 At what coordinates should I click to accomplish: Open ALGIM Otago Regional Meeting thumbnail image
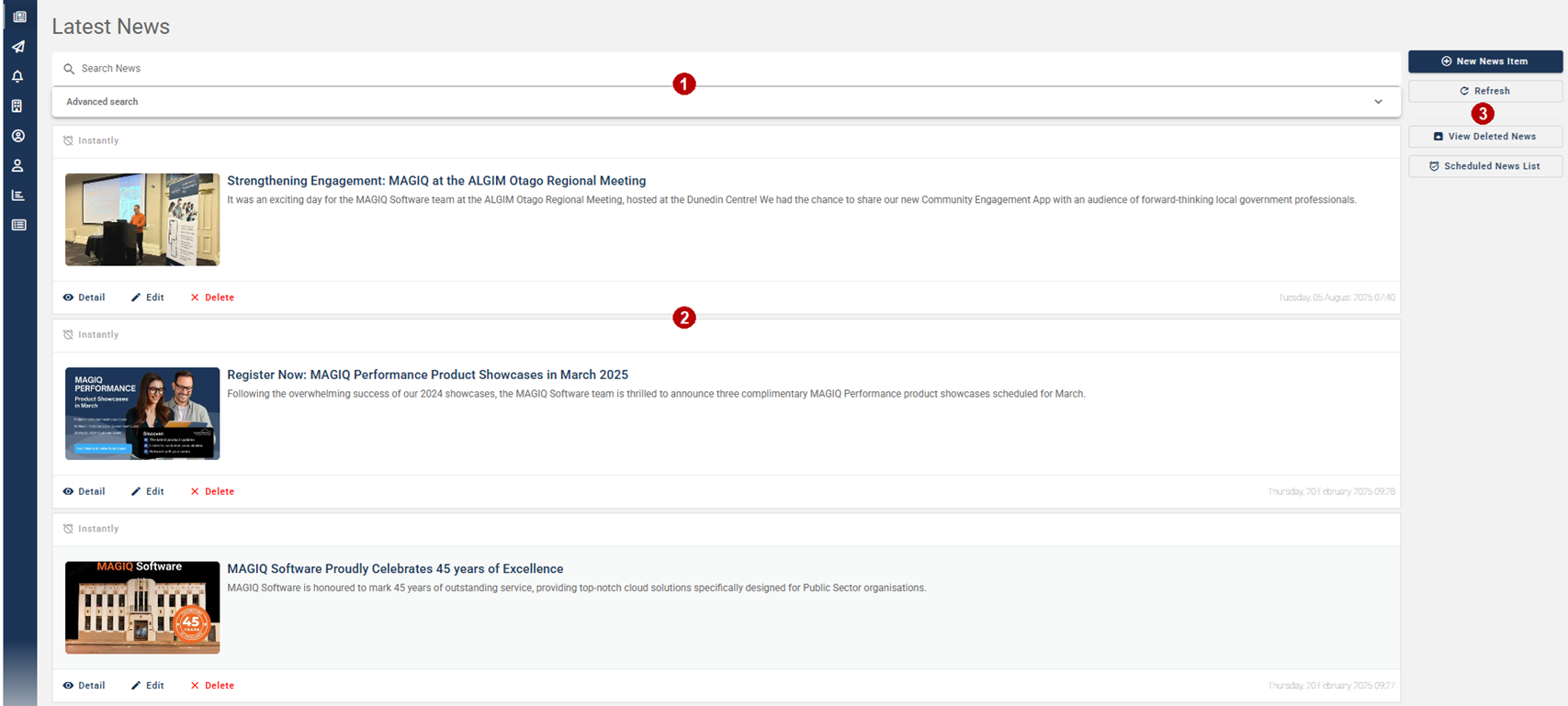142,219
